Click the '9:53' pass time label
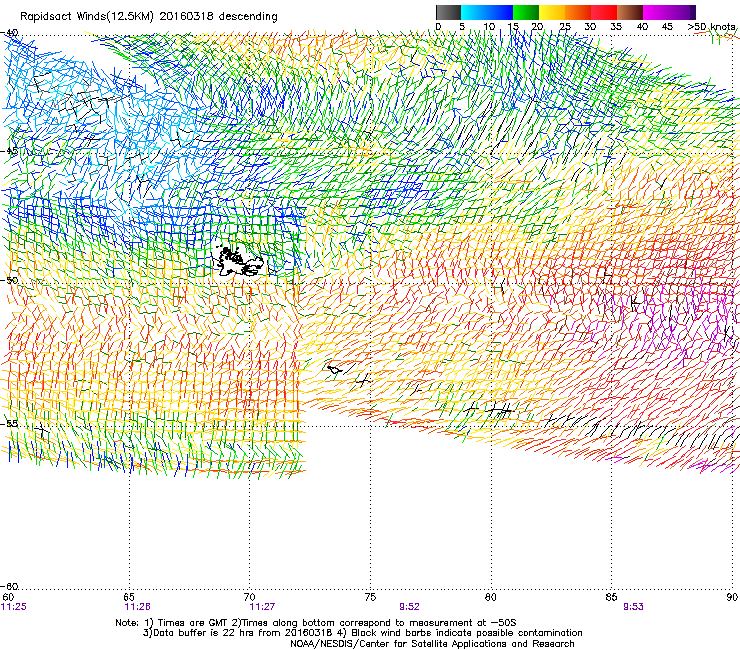Screen dimensions: 740x650 pyautogui.click(x=633, y=607)
